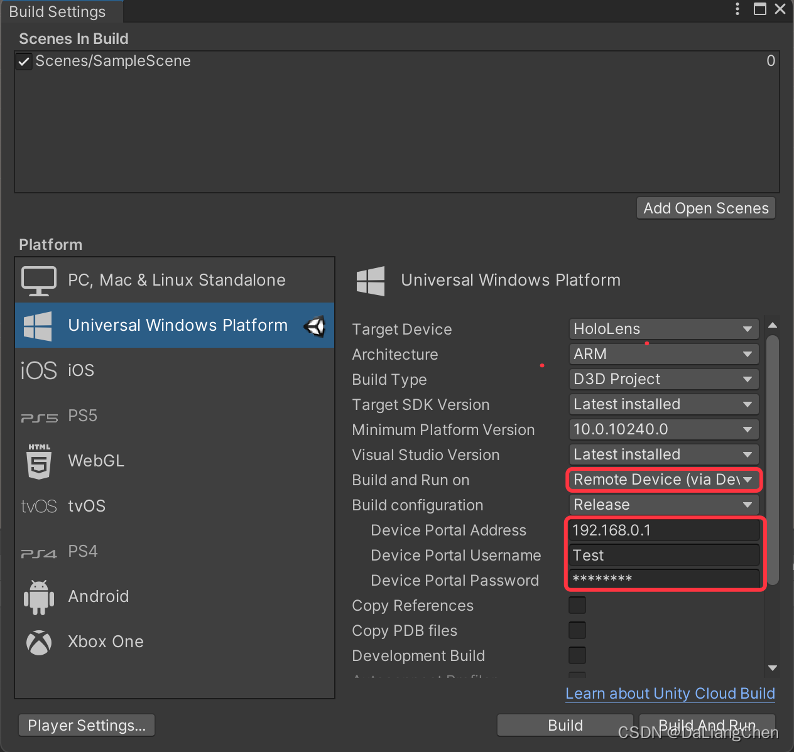
Task: Open the three-dot window options menu
Action: 737,9
